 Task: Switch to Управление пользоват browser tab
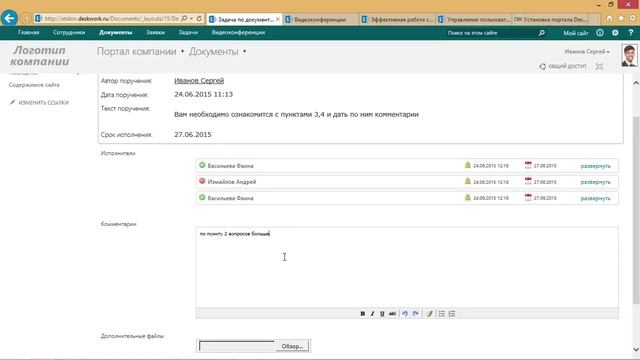[x=474, y=20]
